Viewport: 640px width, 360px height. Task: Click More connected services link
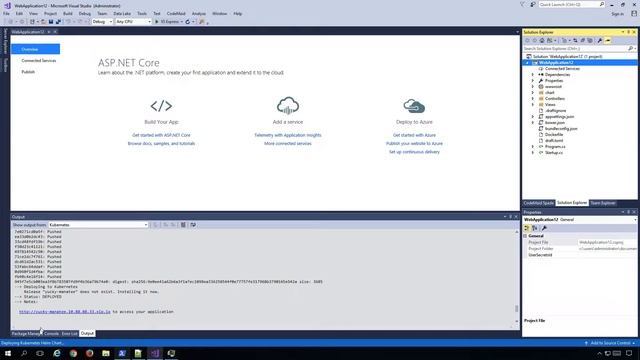288,144
